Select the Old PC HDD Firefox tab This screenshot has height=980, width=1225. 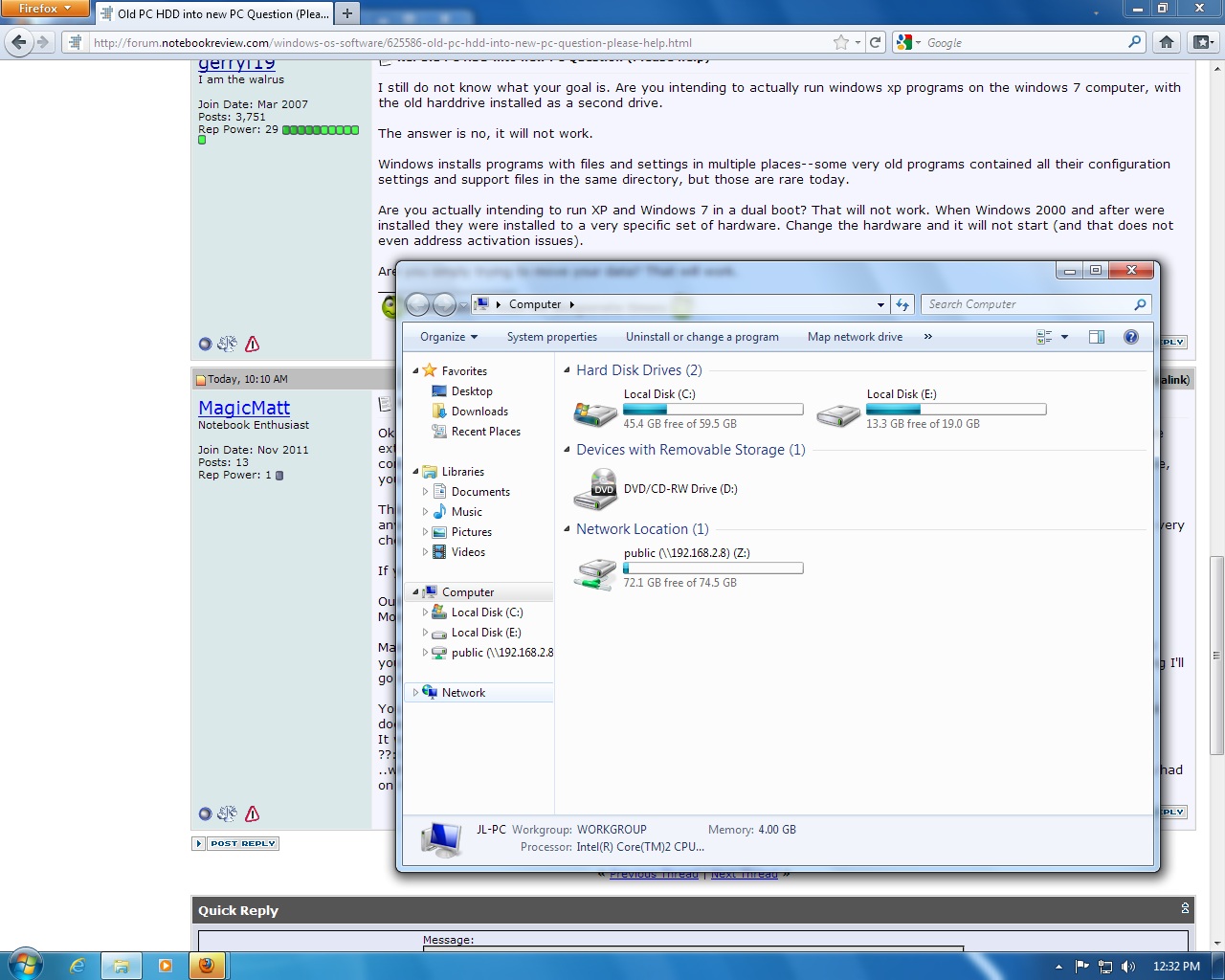pos(214,13)
